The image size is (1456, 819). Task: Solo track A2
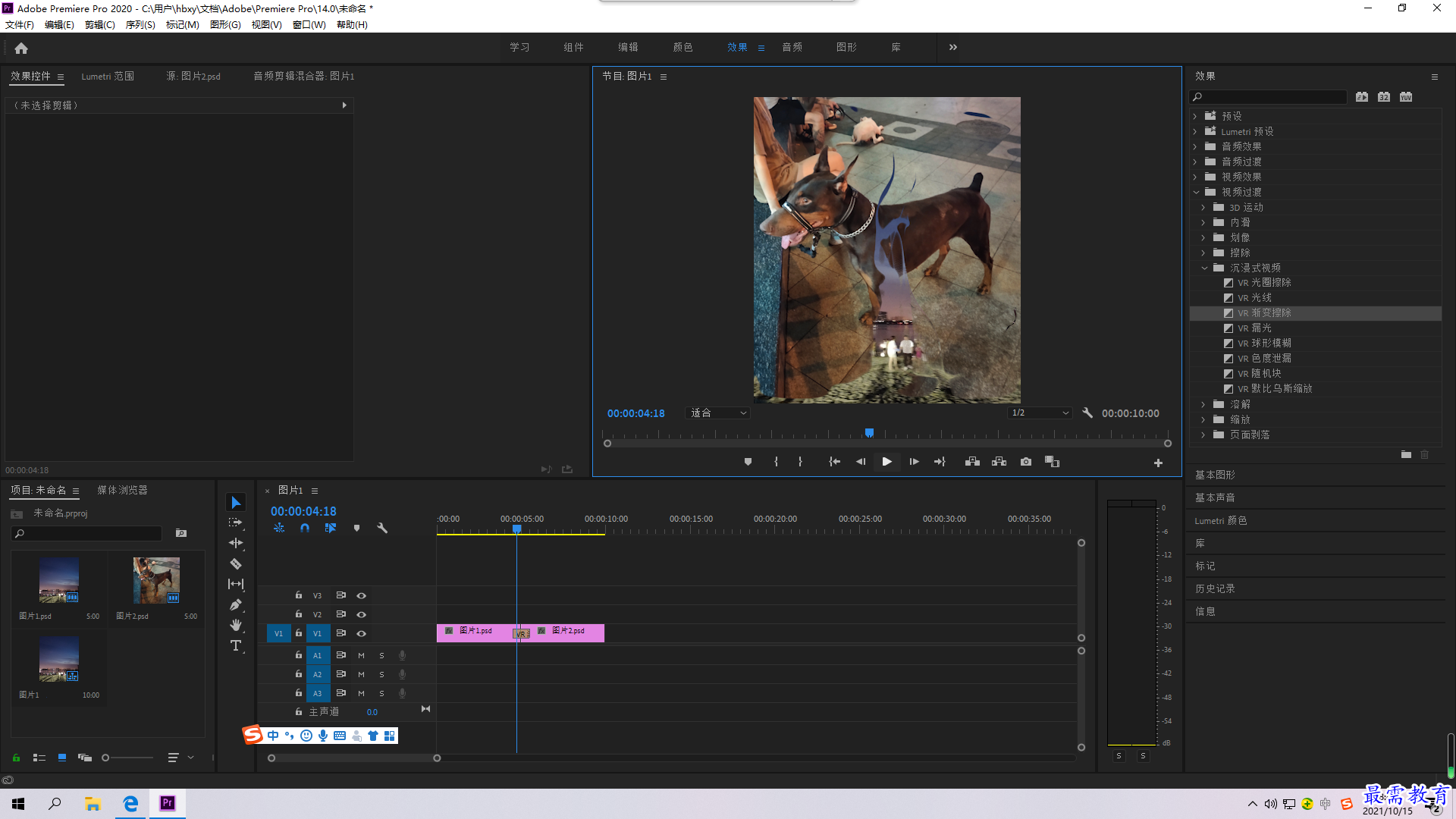[x=381, y=674]
